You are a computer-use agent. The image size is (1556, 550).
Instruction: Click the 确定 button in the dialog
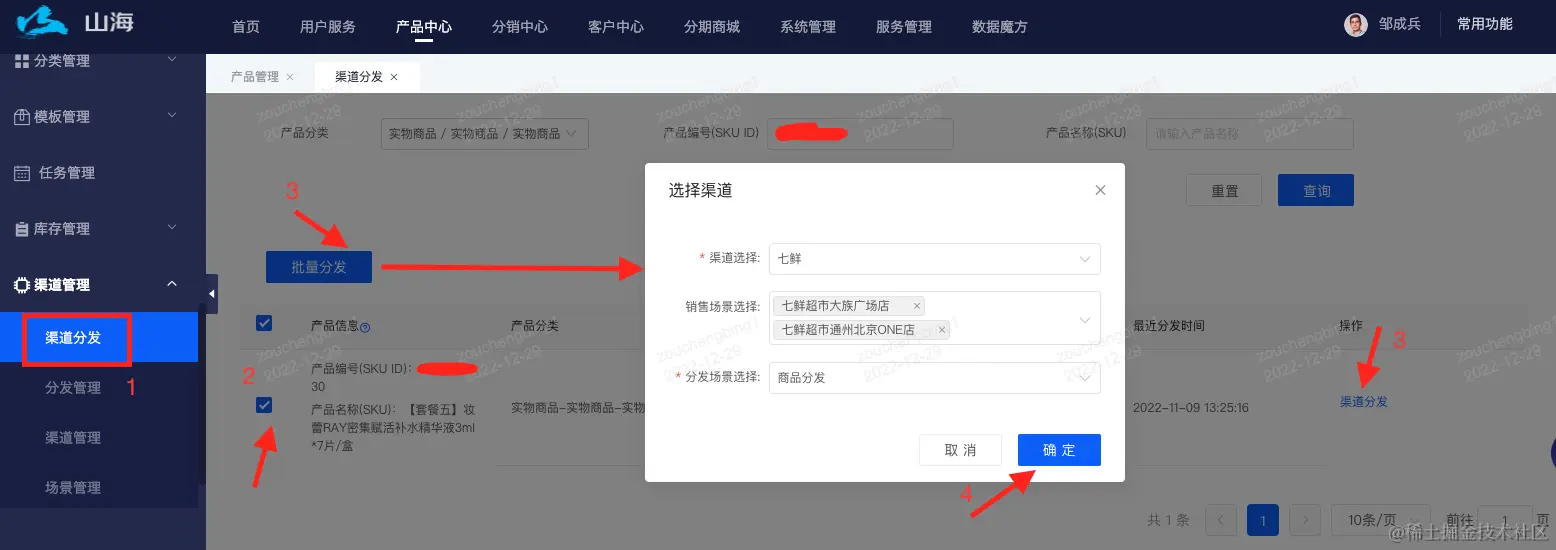tap(1059, 450)
